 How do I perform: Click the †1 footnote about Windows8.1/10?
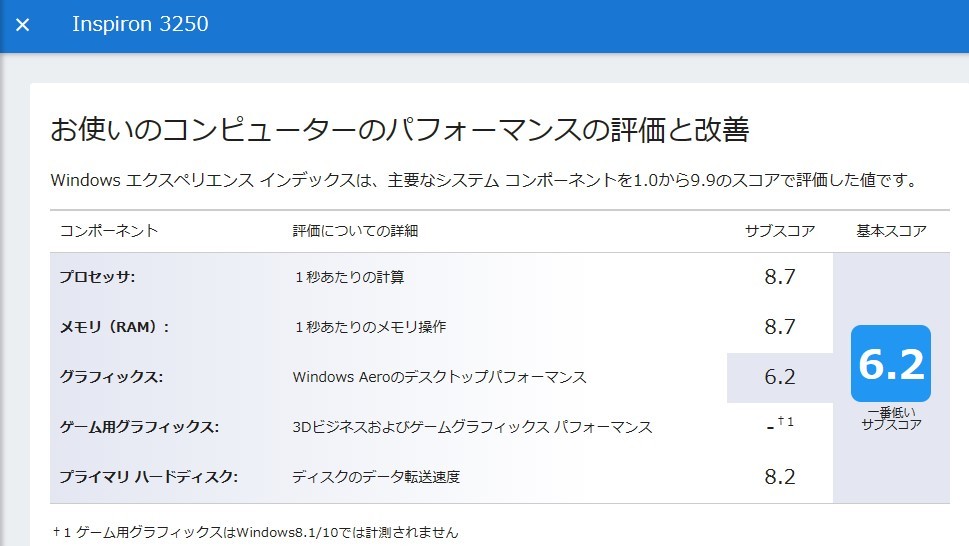(x=256, y=532)
